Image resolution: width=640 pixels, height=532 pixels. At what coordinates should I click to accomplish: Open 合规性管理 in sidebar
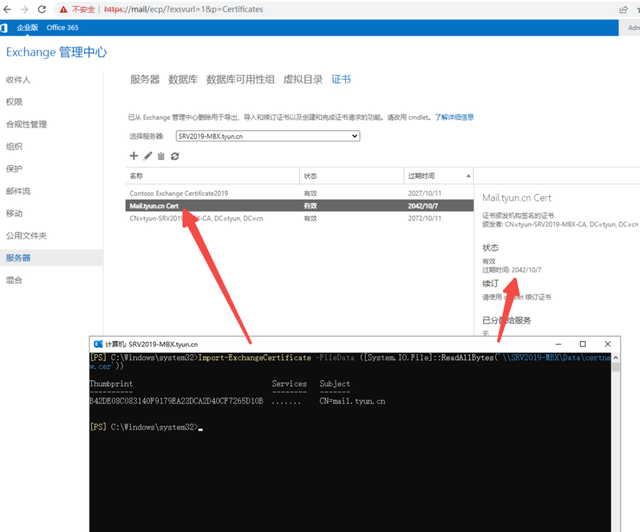(x=26, y=124)
